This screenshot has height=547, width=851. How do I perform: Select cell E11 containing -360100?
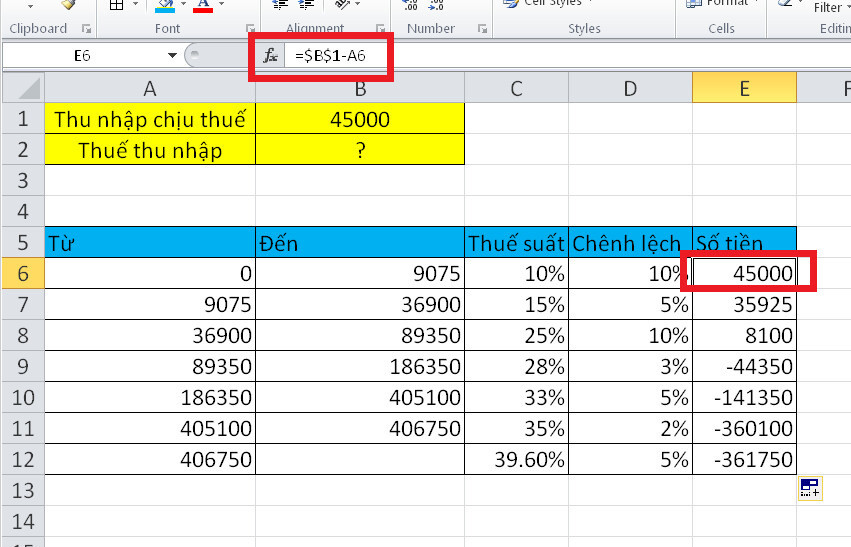pyautogui.click(x=745, y=428)
